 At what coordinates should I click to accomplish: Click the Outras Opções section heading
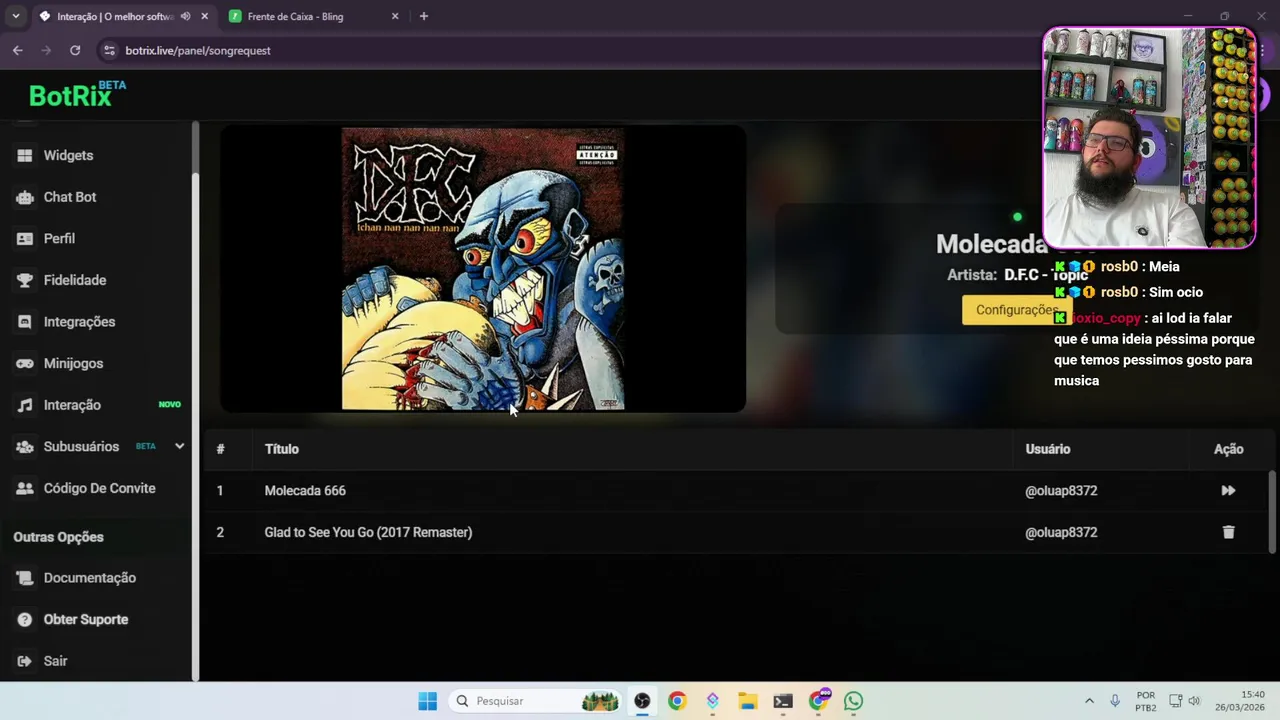[58, 537]
